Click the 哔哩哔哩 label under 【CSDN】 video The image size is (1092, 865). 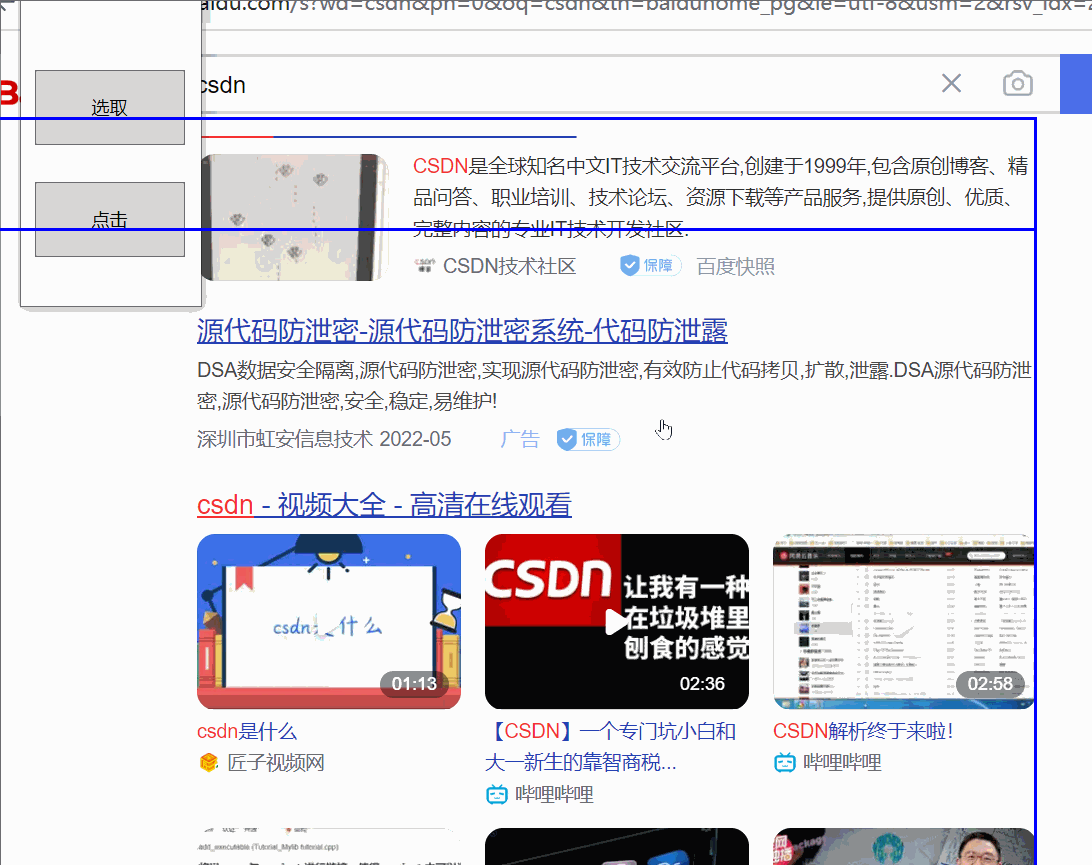click(554, 795)
